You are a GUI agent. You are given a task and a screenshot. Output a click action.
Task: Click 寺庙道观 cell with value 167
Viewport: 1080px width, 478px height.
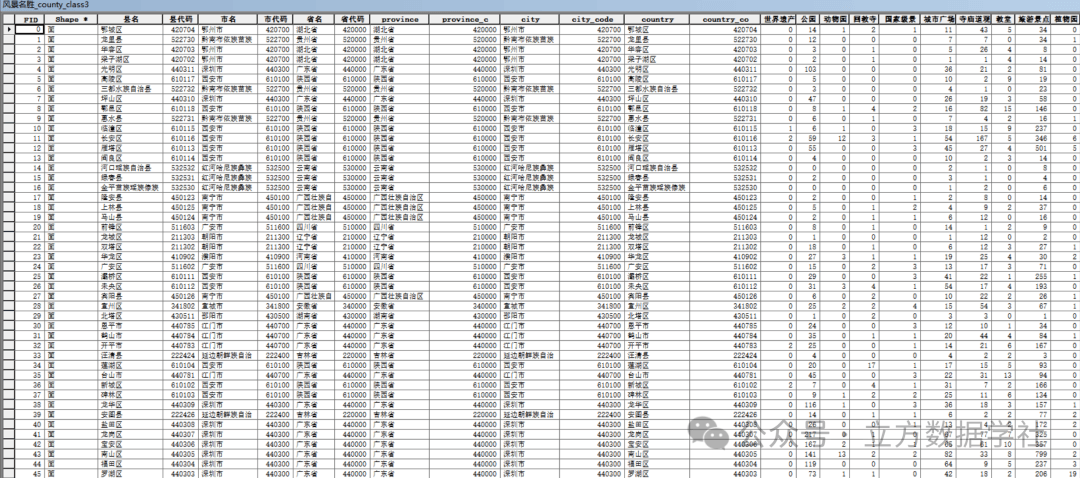click(973, 138)
